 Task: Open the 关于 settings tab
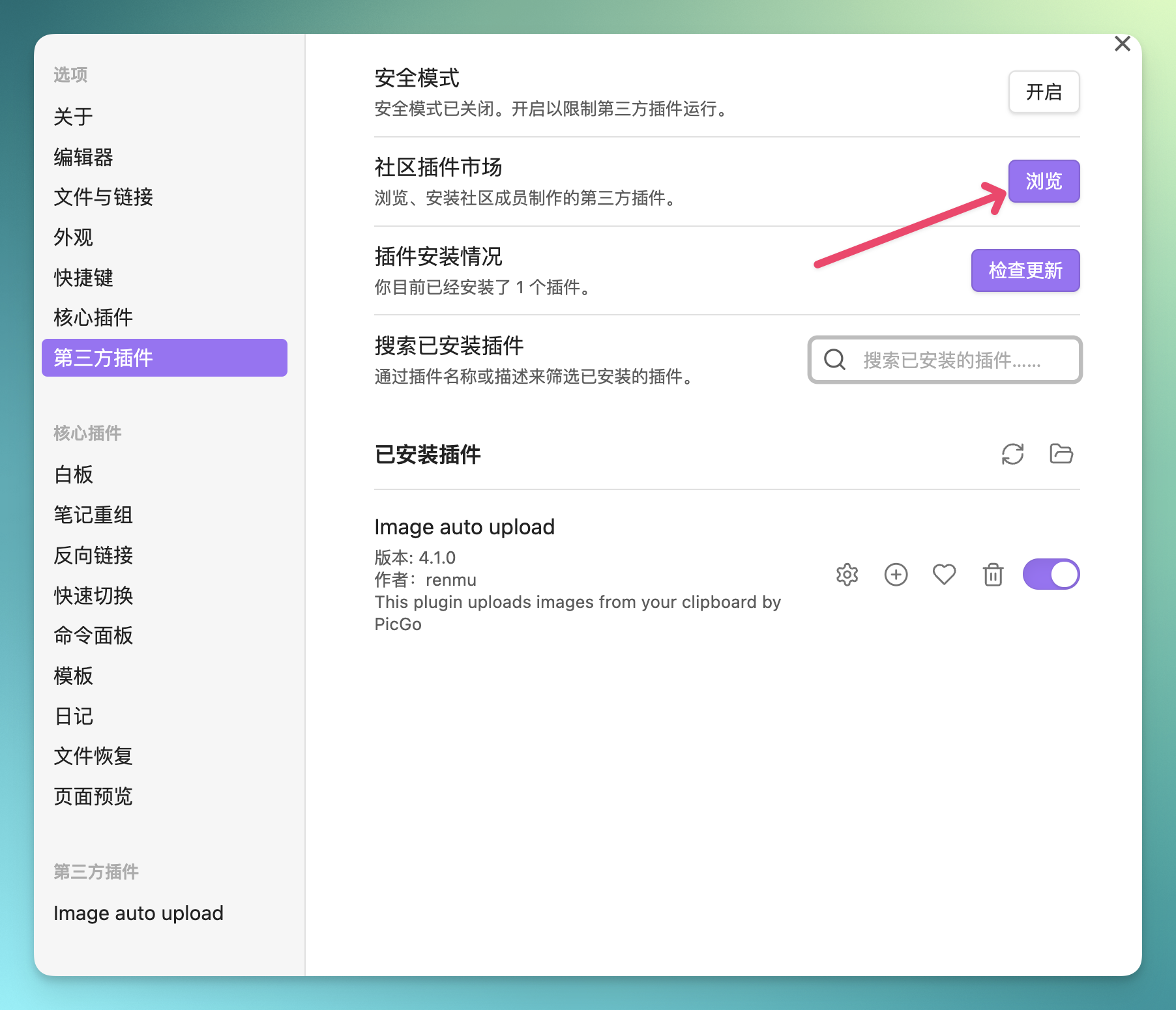(164, 117)
